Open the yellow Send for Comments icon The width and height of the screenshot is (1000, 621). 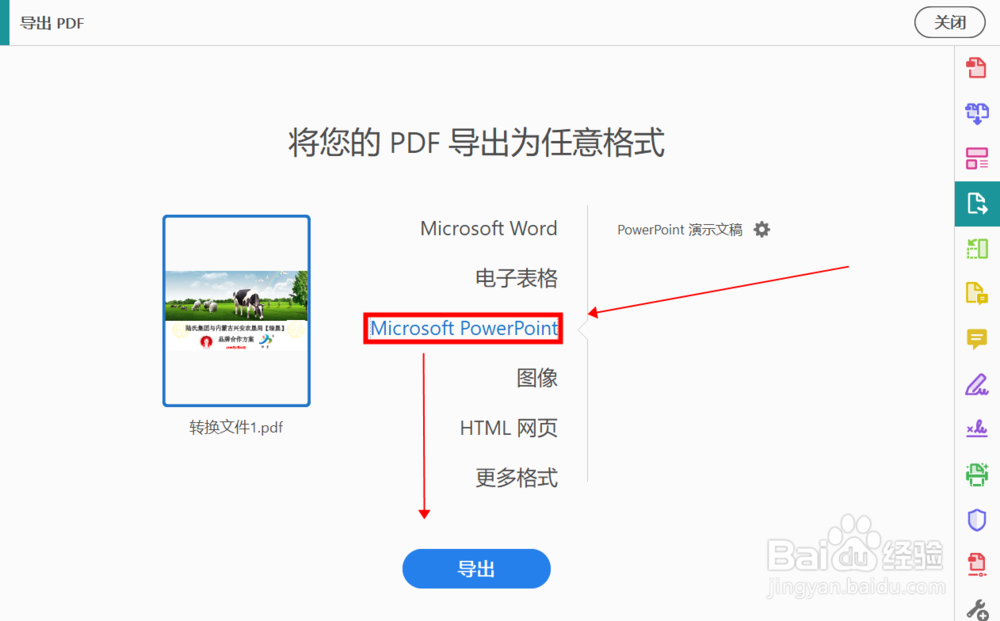click(976, 293)
